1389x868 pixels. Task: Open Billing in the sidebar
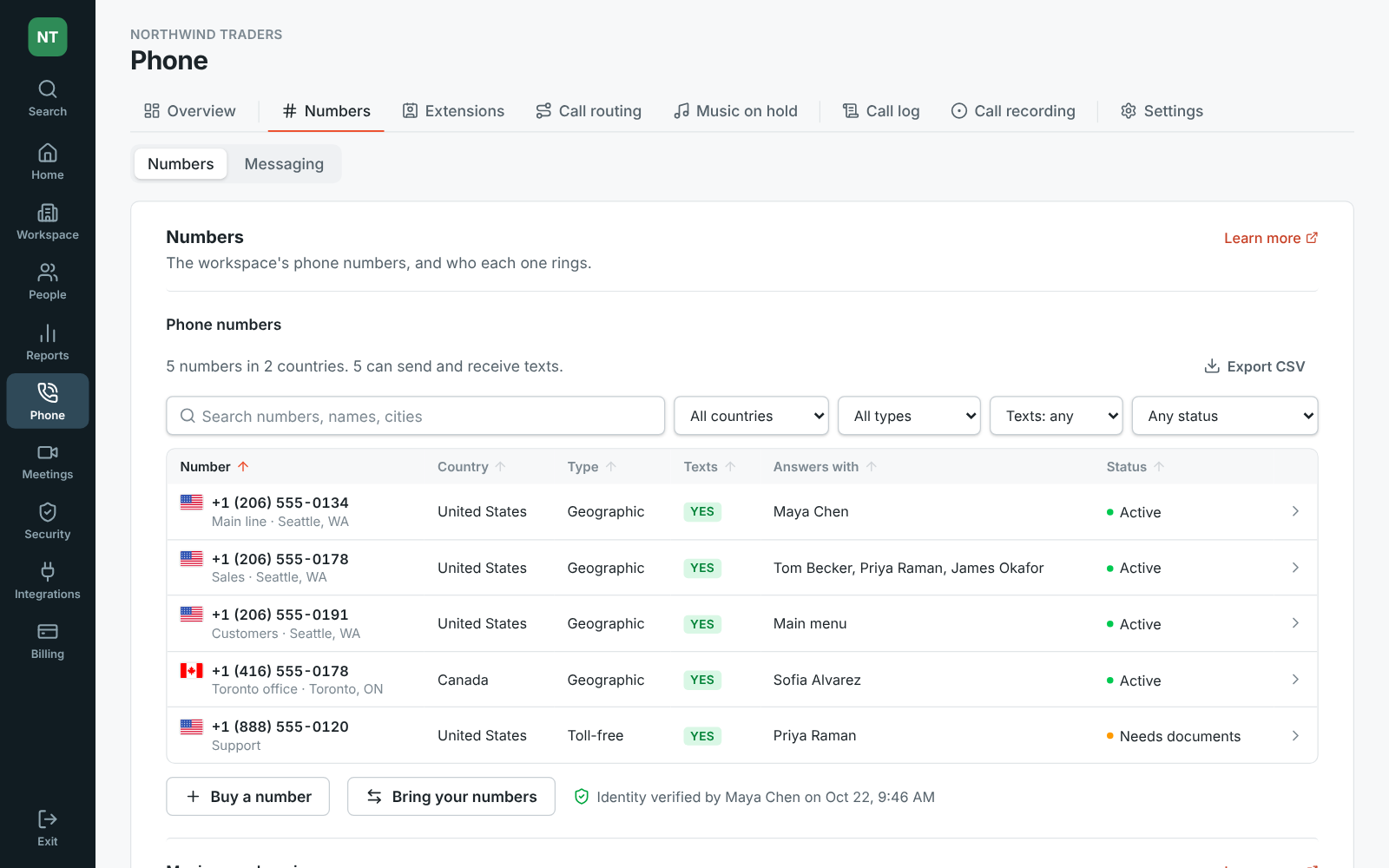pos(47,641)
